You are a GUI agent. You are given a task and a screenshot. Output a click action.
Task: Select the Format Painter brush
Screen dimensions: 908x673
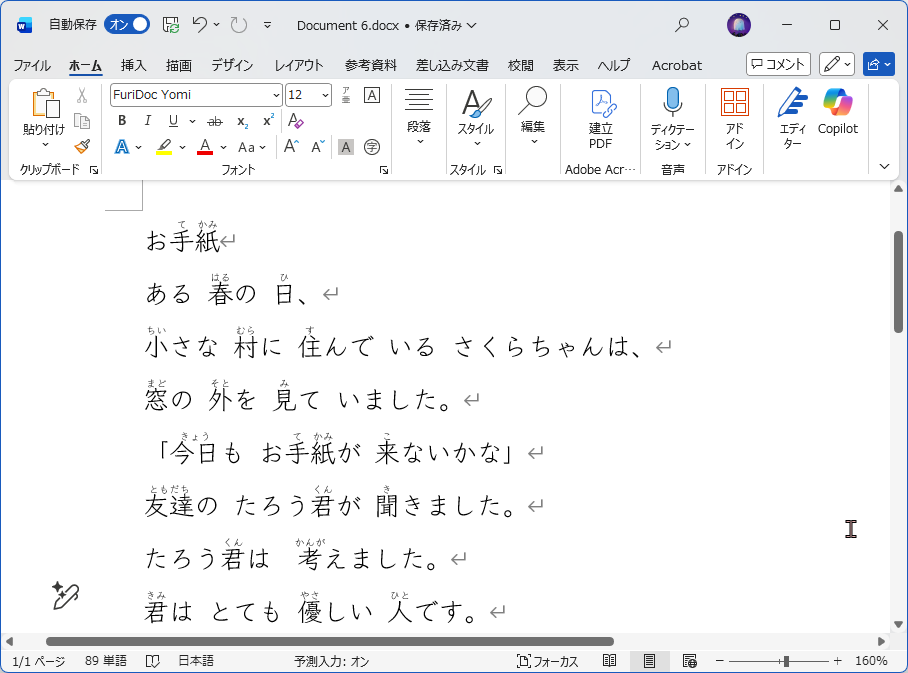click(x=82, y=146)
